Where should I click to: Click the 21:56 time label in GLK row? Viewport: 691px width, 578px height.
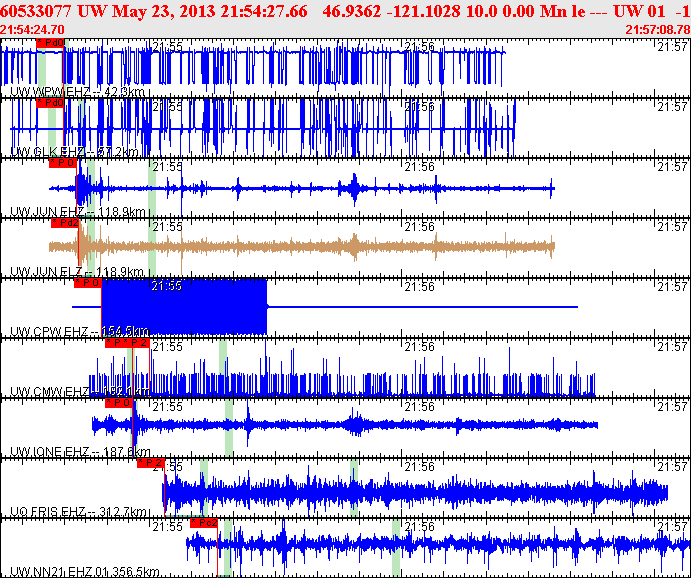(x=420, y=107)
